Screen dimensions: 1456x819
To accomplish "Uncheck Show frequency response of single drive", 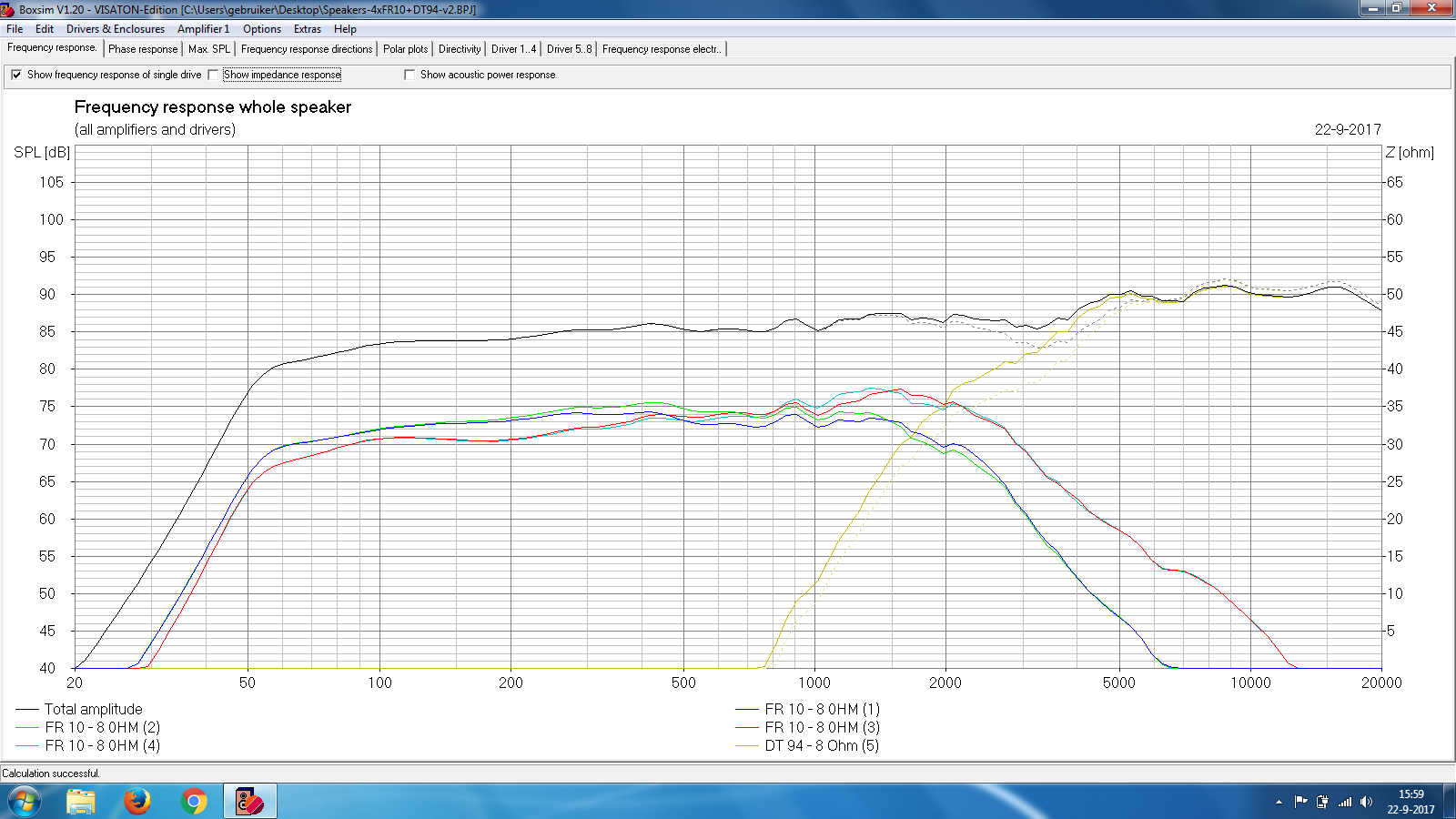I will (x=16, y=75).
